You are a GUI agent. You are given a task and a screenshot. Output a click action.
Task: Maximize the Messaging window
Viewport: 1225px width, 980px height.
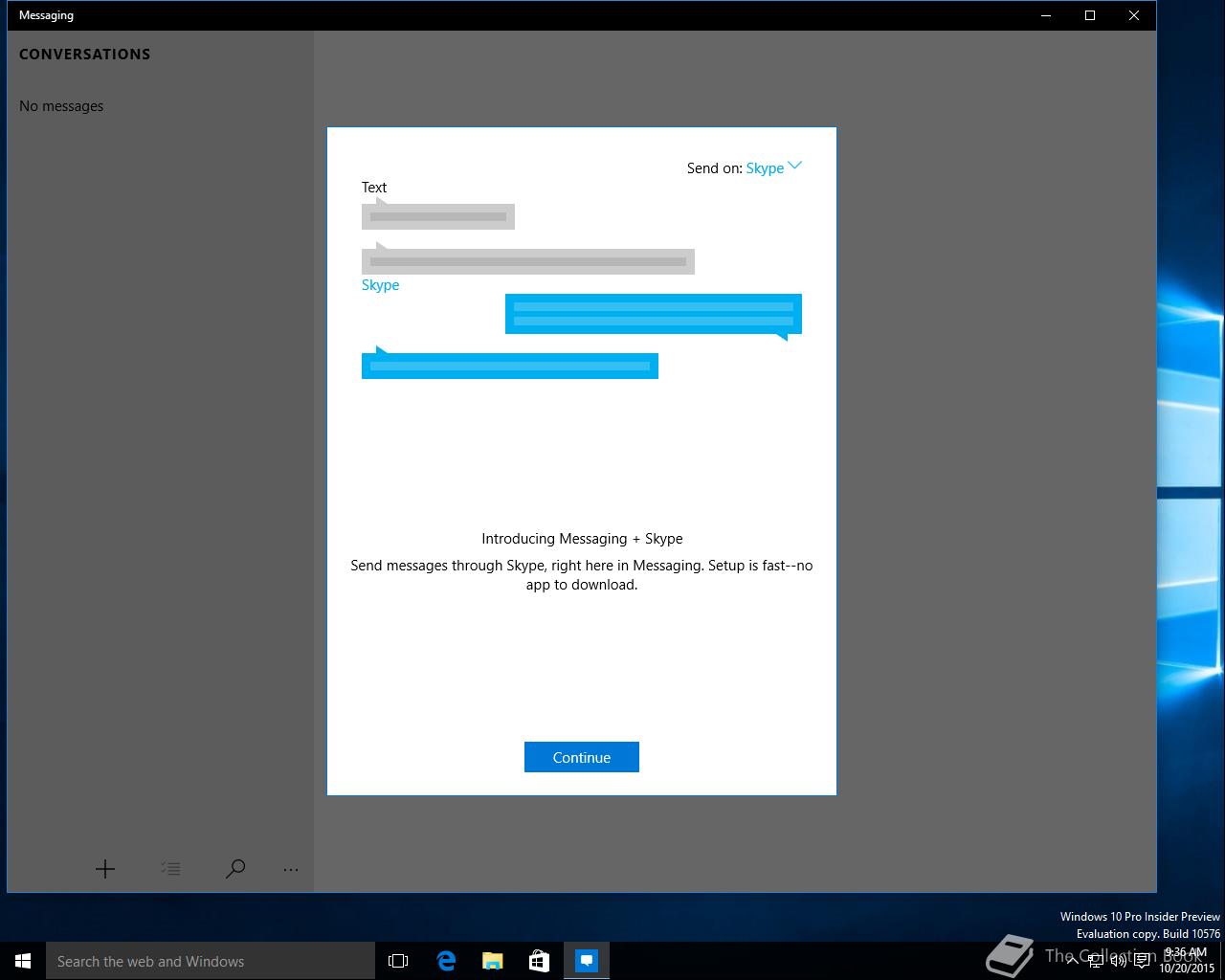[x=1090, y=15]
